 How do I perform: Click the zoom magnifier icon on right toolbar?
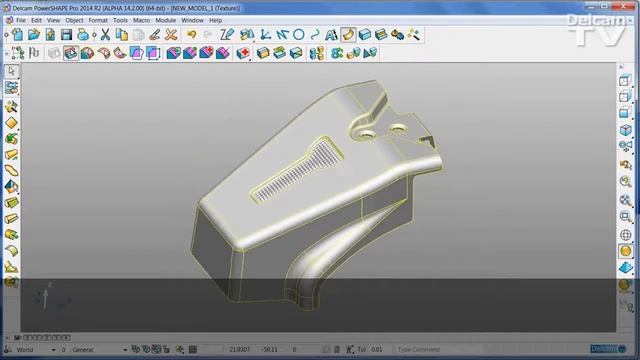(625, 181)
